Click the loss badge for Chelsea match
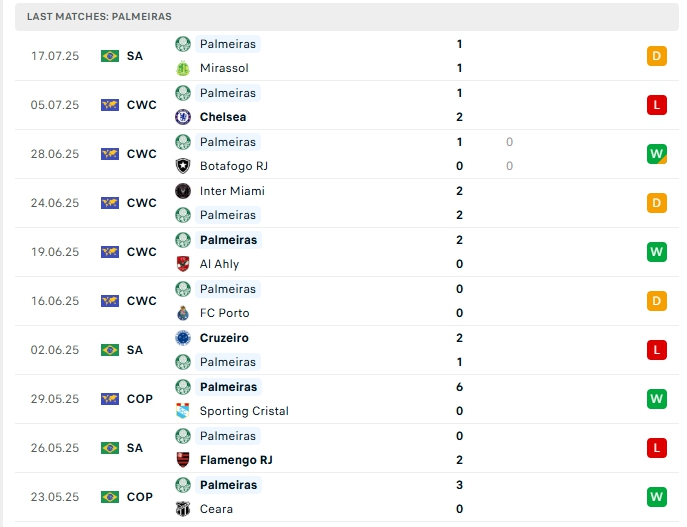The height and width of the screenshot is (527, 687). tap(656, 105)
